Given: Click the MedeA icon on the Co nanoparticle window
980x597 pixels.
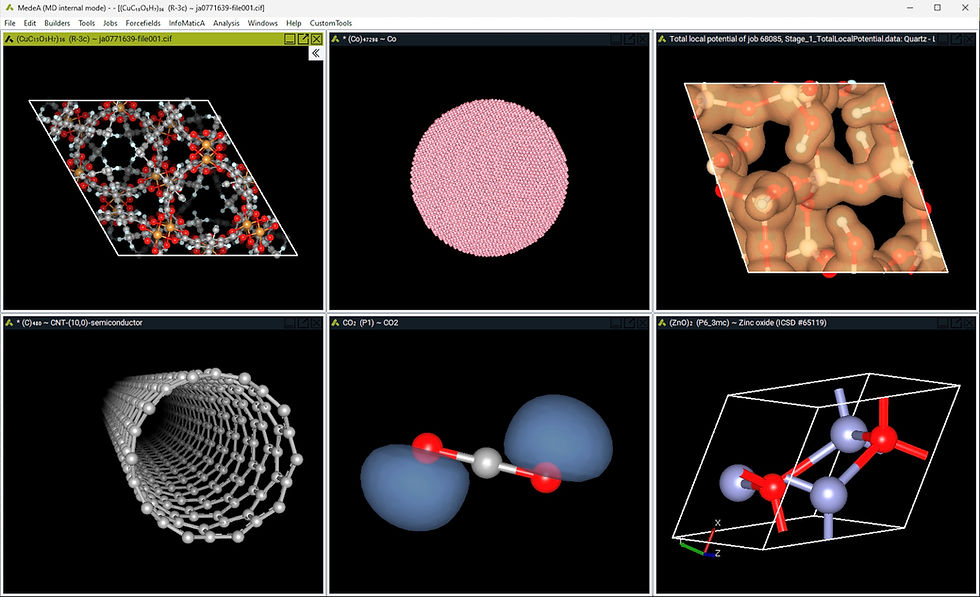Looking at the screenshot, I should point(335,38).
